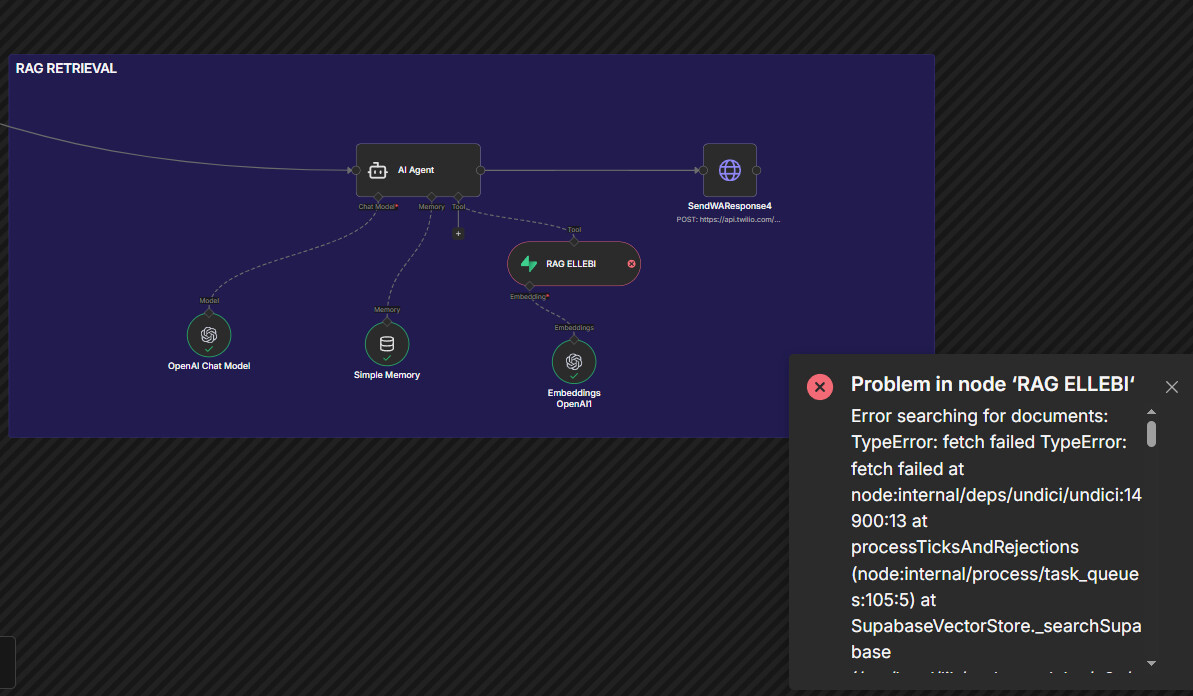Select the OpenAI Chat Model node
Screen dimensions: 1193x696
209,336
